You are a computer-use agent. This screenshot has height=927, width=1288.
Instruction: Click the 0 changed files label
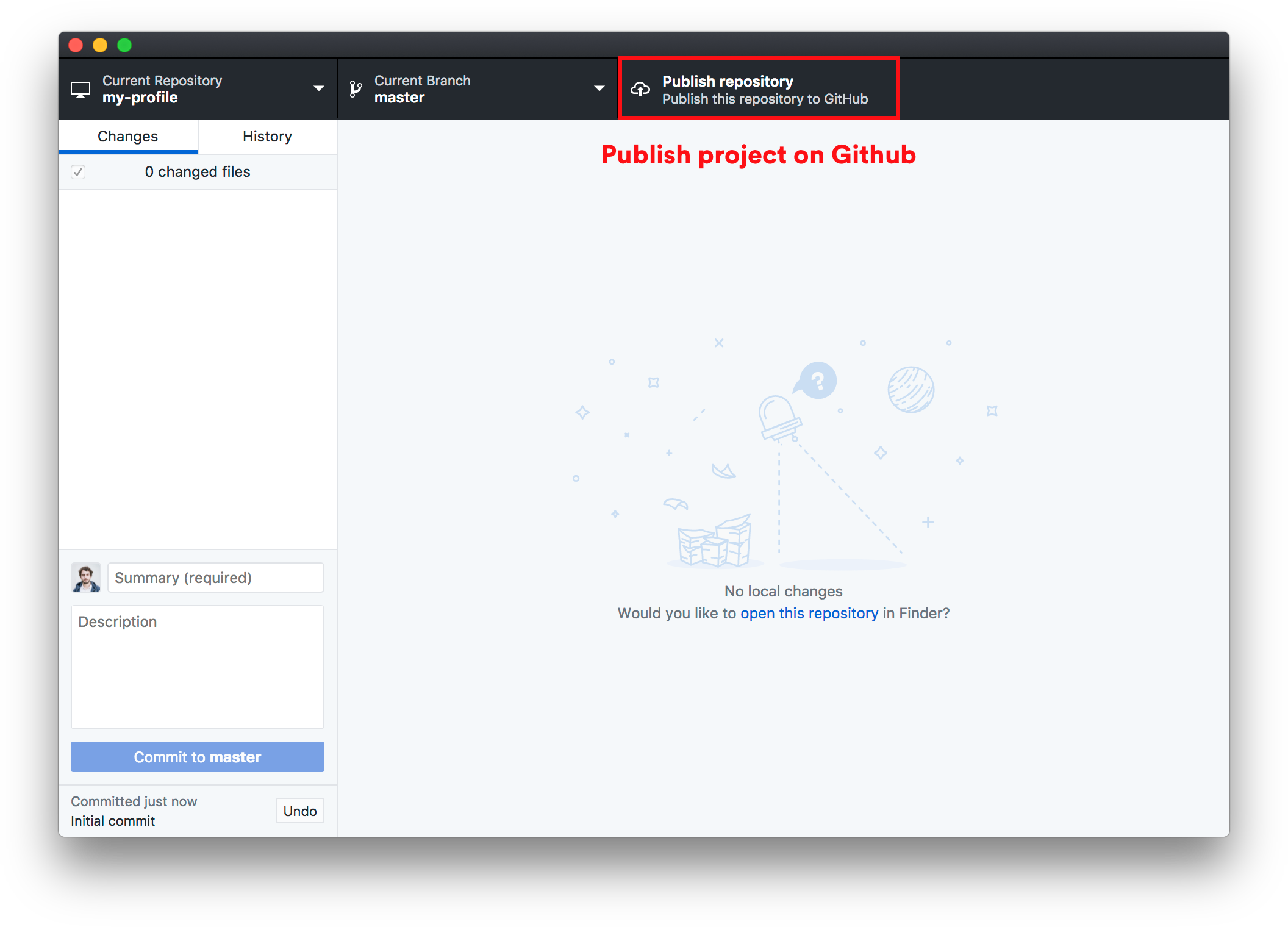tap(198, 172)
